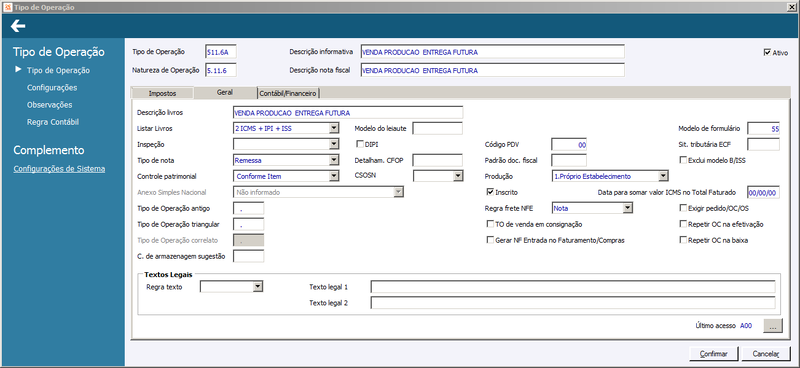Click the Tipo de Operação antigo field

tap(248, 208)
